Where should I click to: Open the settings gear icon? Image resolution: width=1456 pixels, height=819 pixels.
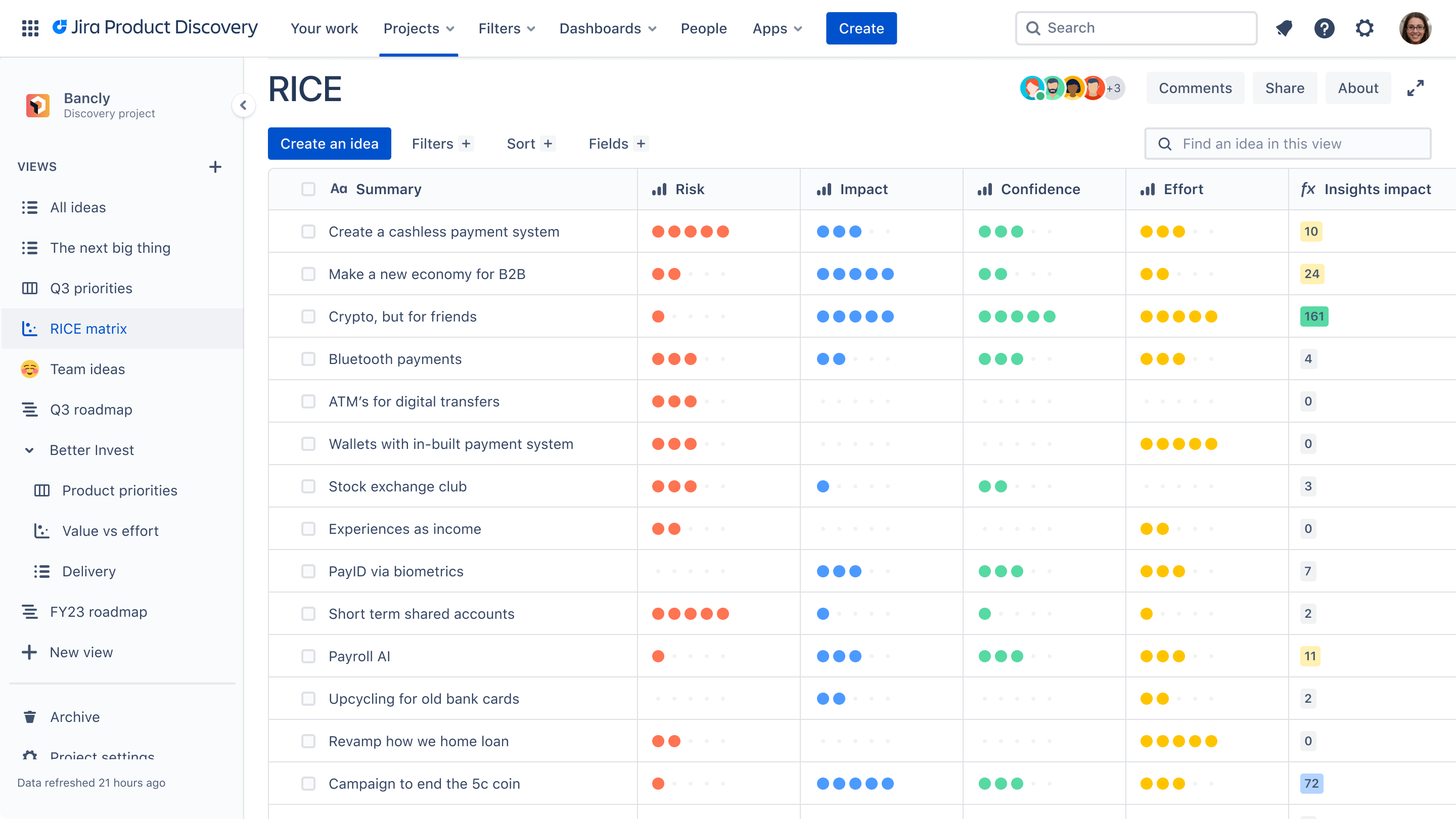[1364, 28]
